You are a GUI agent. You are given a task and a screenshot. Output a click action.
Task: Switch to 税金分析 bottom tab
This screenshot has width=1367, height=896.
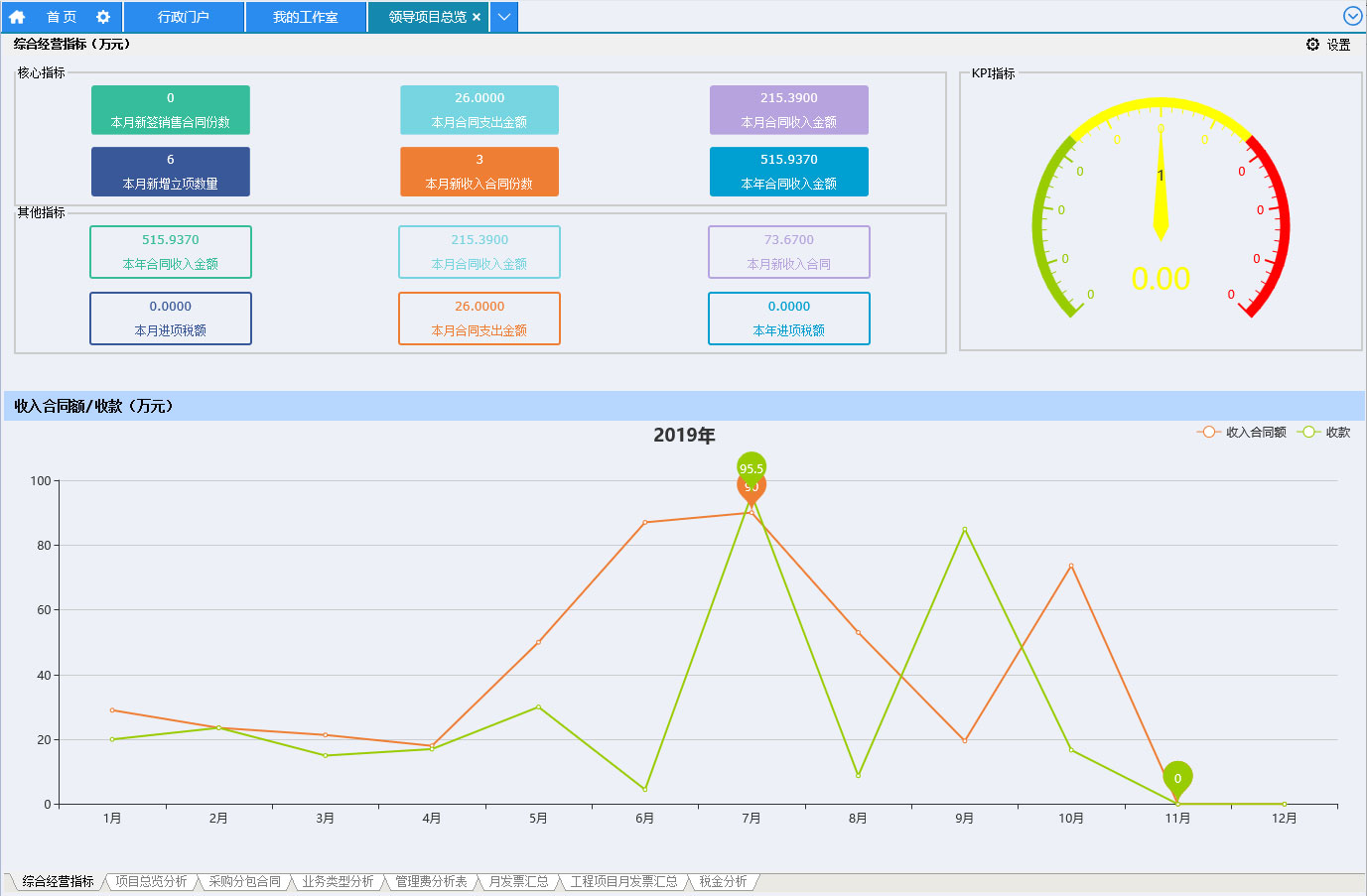tap(723, 881)
